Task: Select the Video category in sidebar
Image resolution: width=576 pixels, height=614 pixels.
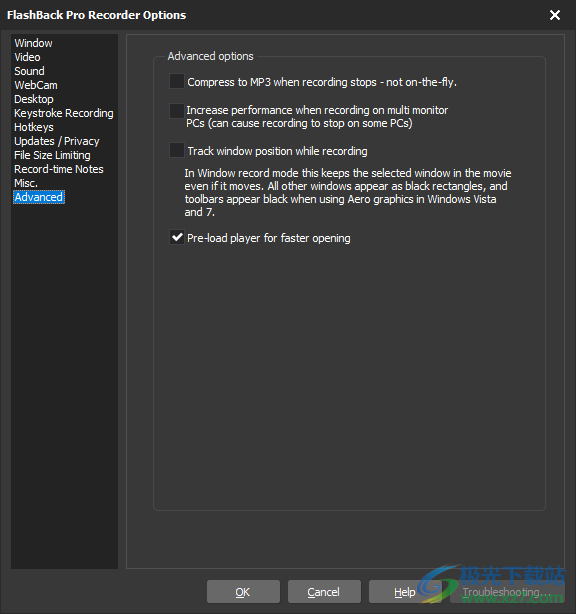Action: pyautogui.click(x=27, y=57)
